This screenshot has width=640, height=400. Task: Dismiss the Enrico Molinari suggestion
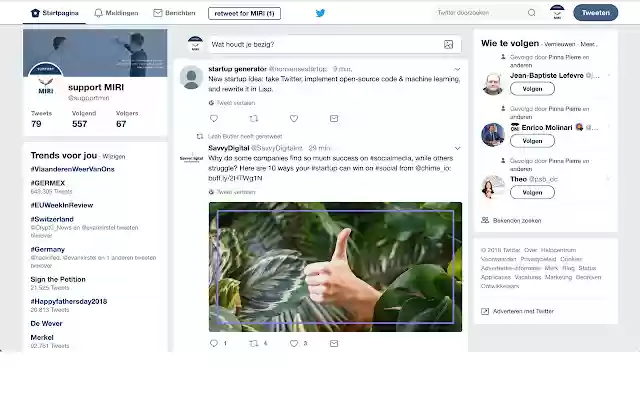(x=609, y=127)
